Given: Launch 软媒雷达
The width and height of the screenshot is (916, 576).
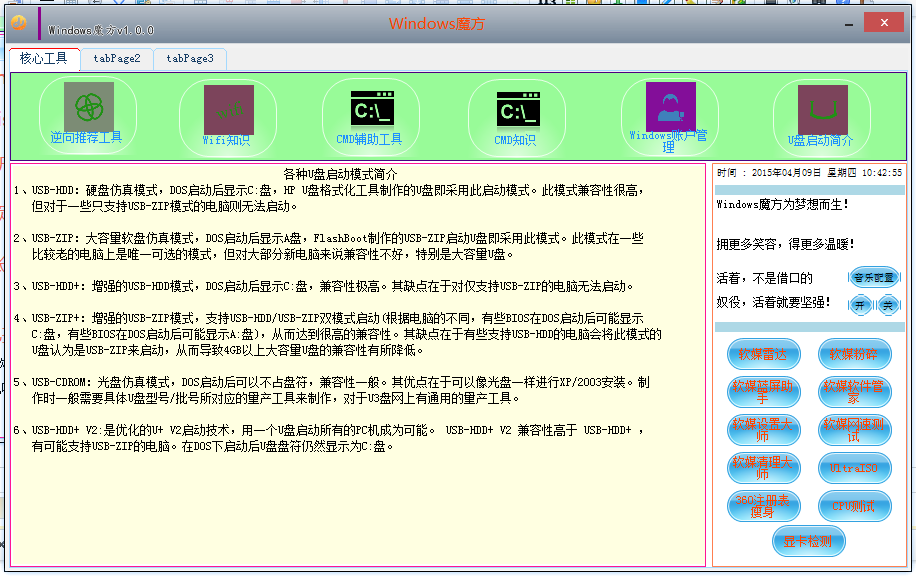Looking at the screenshot, I should tap(763, 354).
